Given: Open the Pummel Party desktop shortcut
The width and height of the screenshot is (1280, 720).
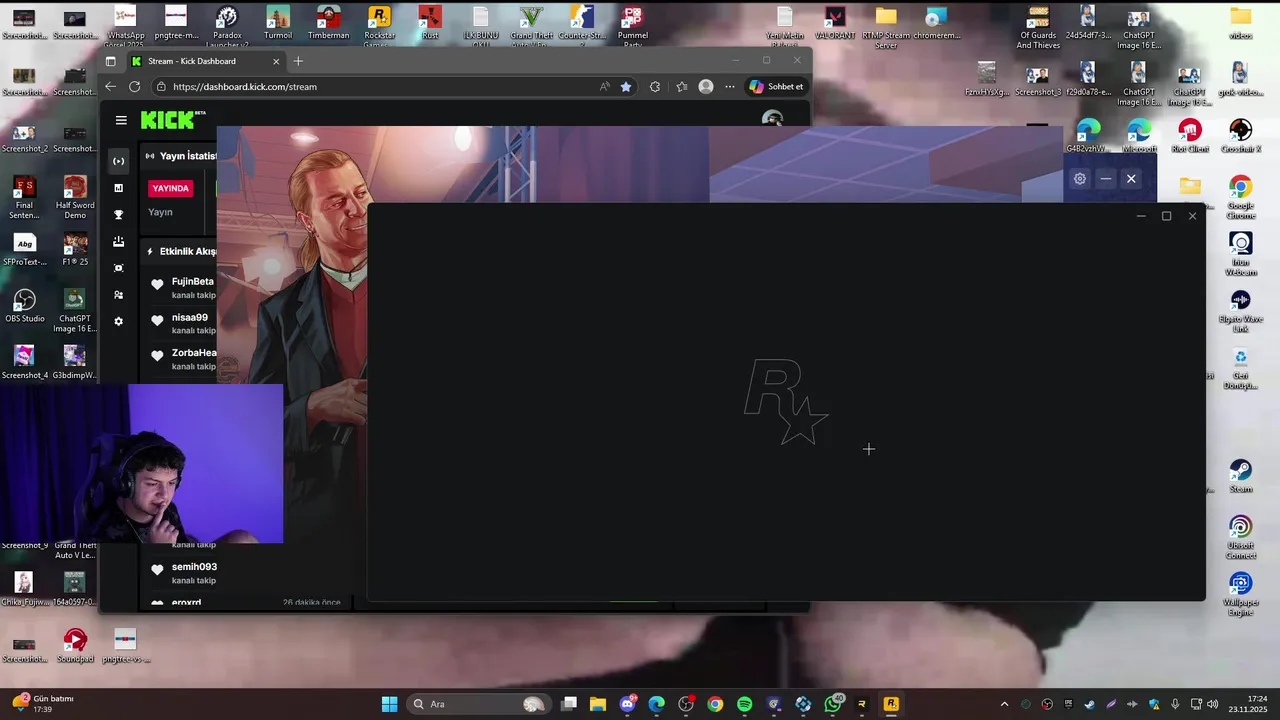Looking at the screenshot, I should [x=632, y=26].
